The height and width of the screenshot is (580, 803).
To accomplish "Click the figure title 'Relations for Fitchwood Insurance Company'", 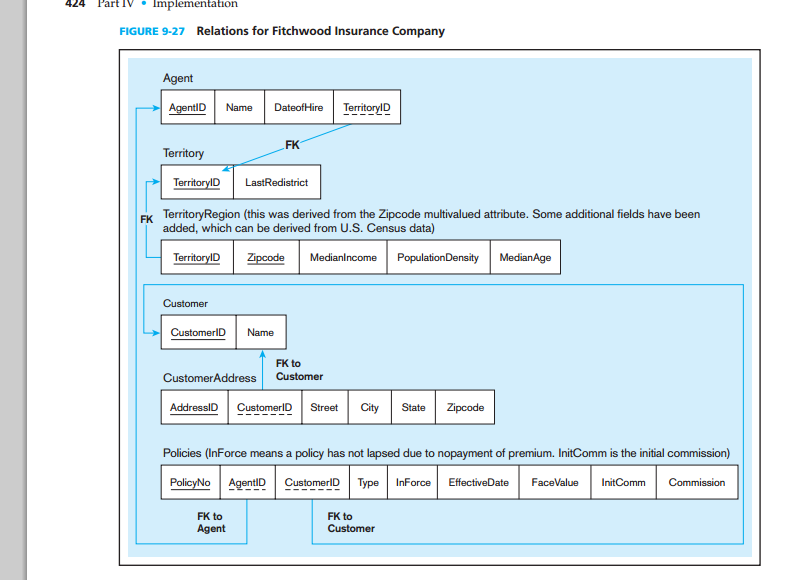I will pyautogui.click(x=321, y=31).
